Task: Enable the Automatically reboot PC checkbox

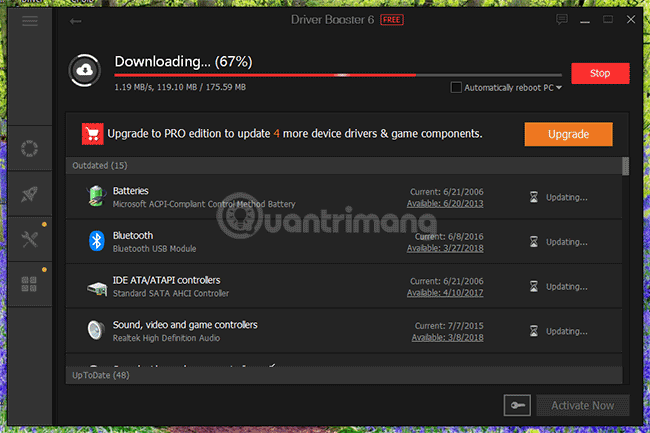Action: (x=456, y=87)
